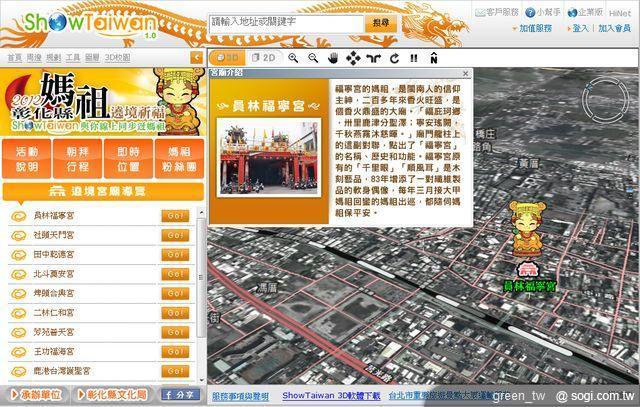
Task: Select 二林仁和宮 list entry text
Action: pyautogui.click(x=54, y=313)
